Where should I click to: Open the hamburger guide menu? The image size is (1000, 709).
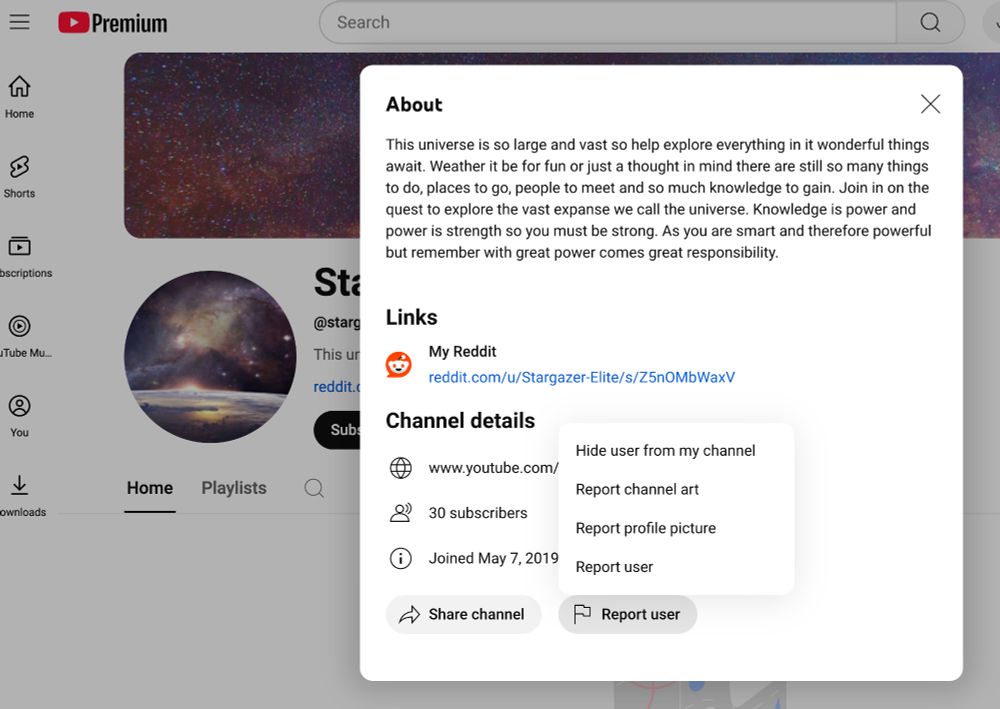click(x=19, y=22)
